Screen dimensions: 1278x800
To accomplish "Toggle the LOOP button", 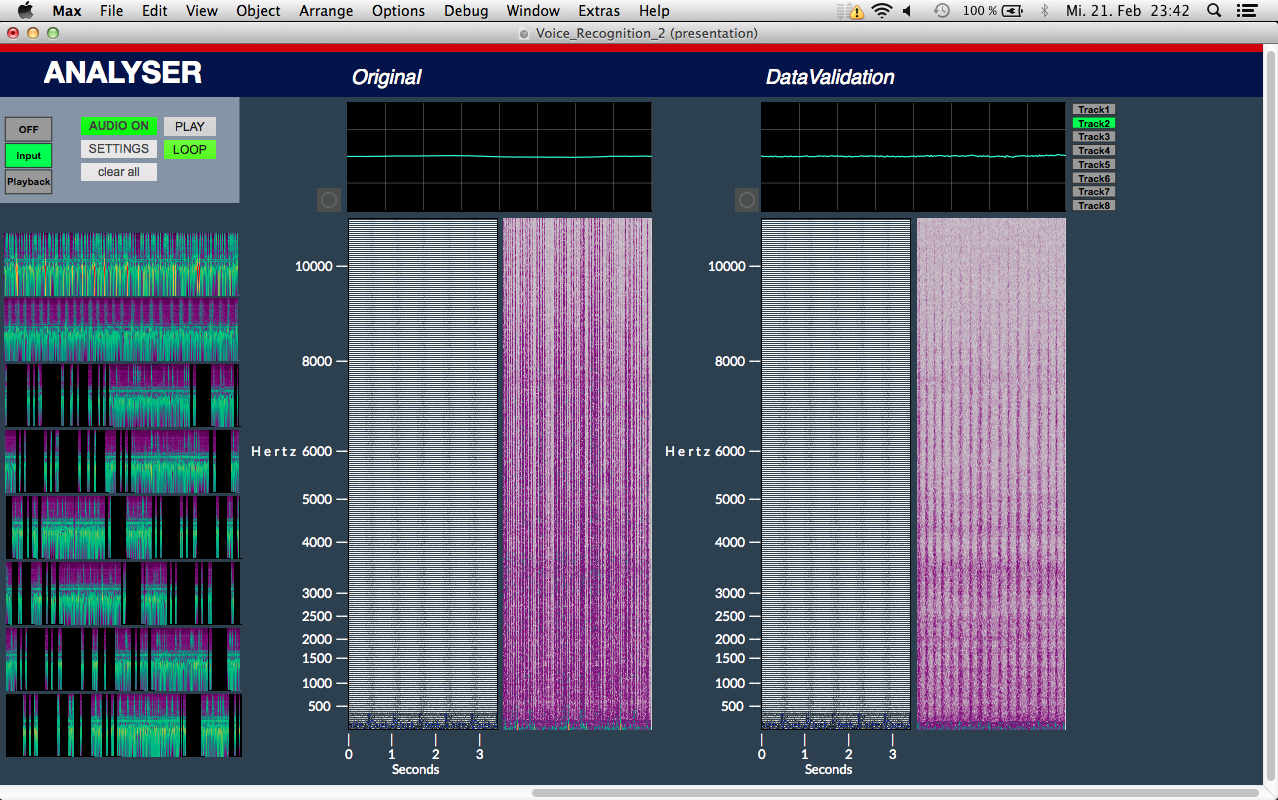I will pos(189,150).
